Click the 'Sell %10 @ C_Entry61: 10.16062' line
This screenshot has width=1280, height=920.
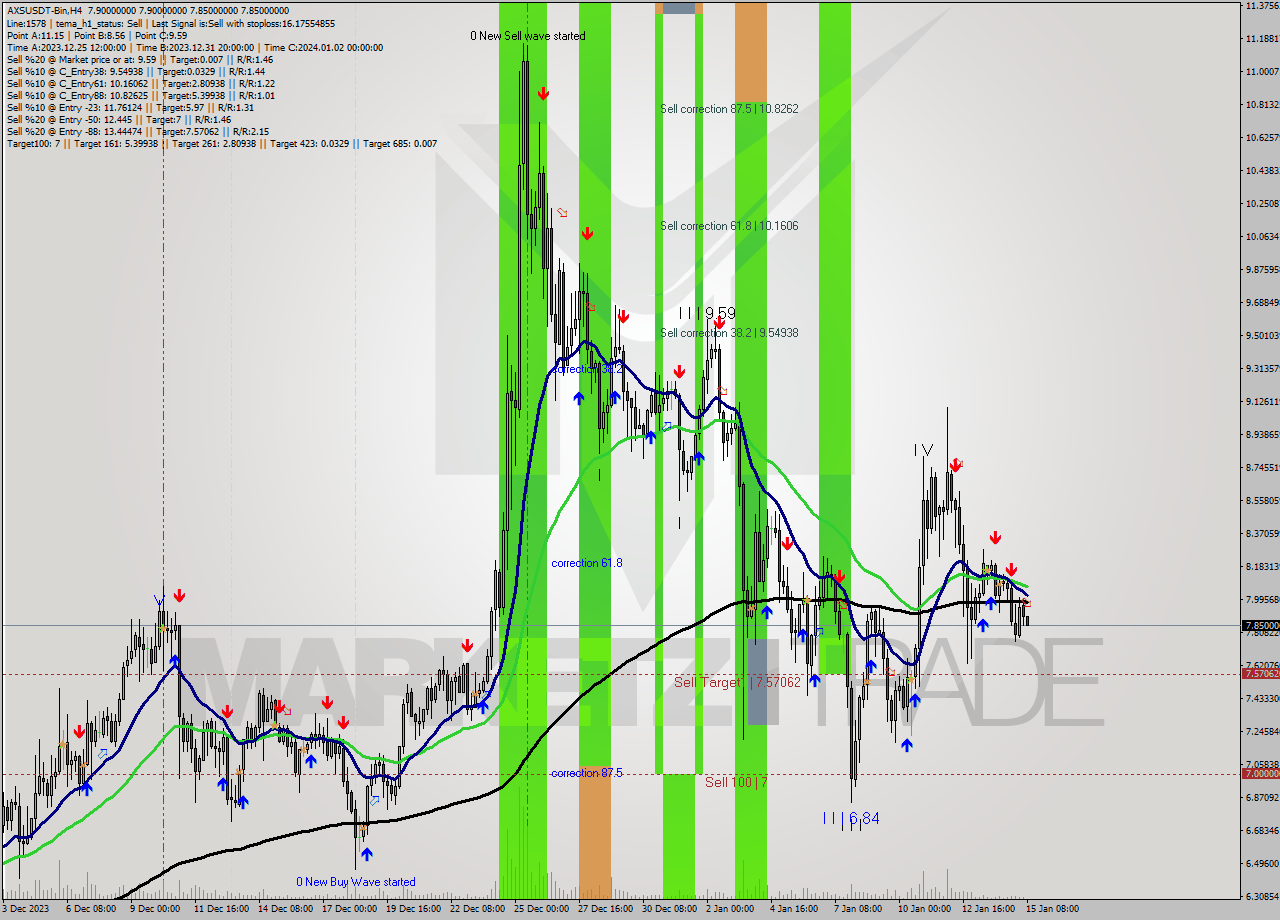click(140, 84)
